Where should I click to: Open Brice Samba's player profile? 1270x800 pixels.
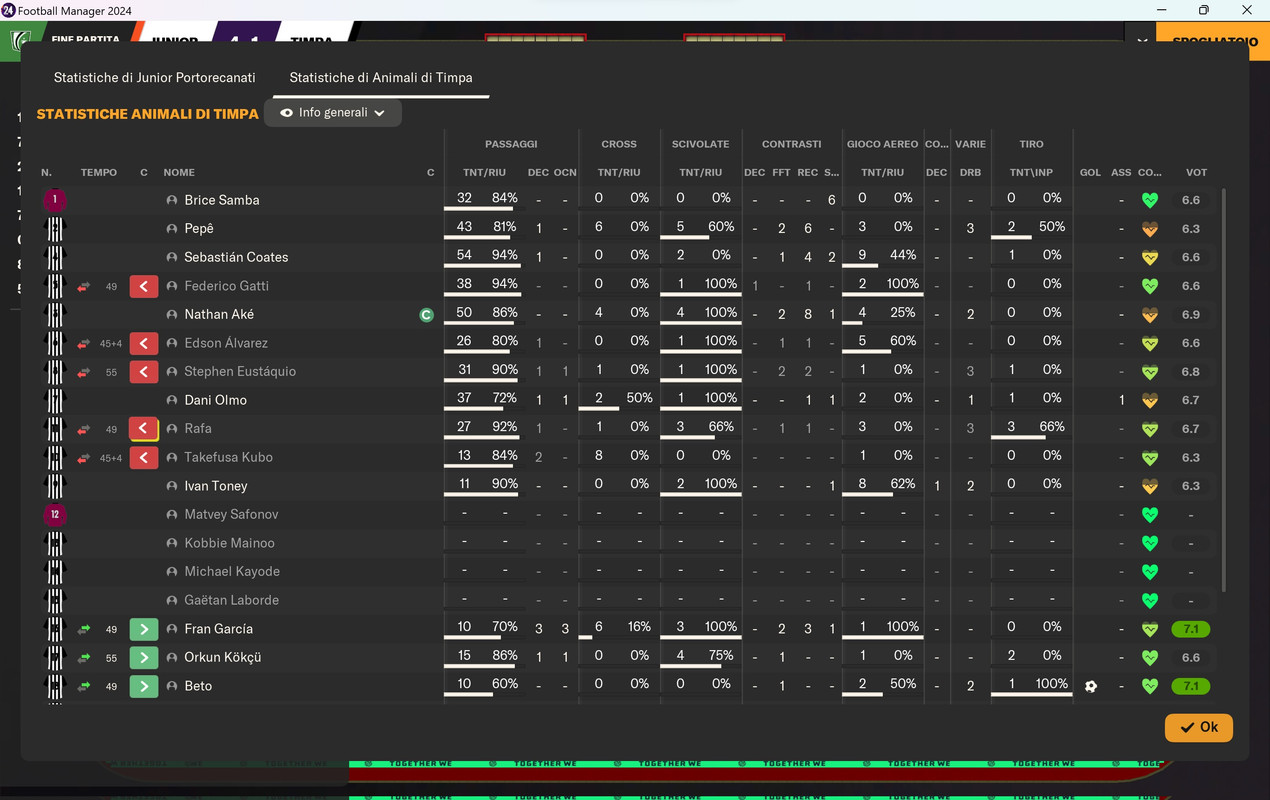tap(221, 200)
